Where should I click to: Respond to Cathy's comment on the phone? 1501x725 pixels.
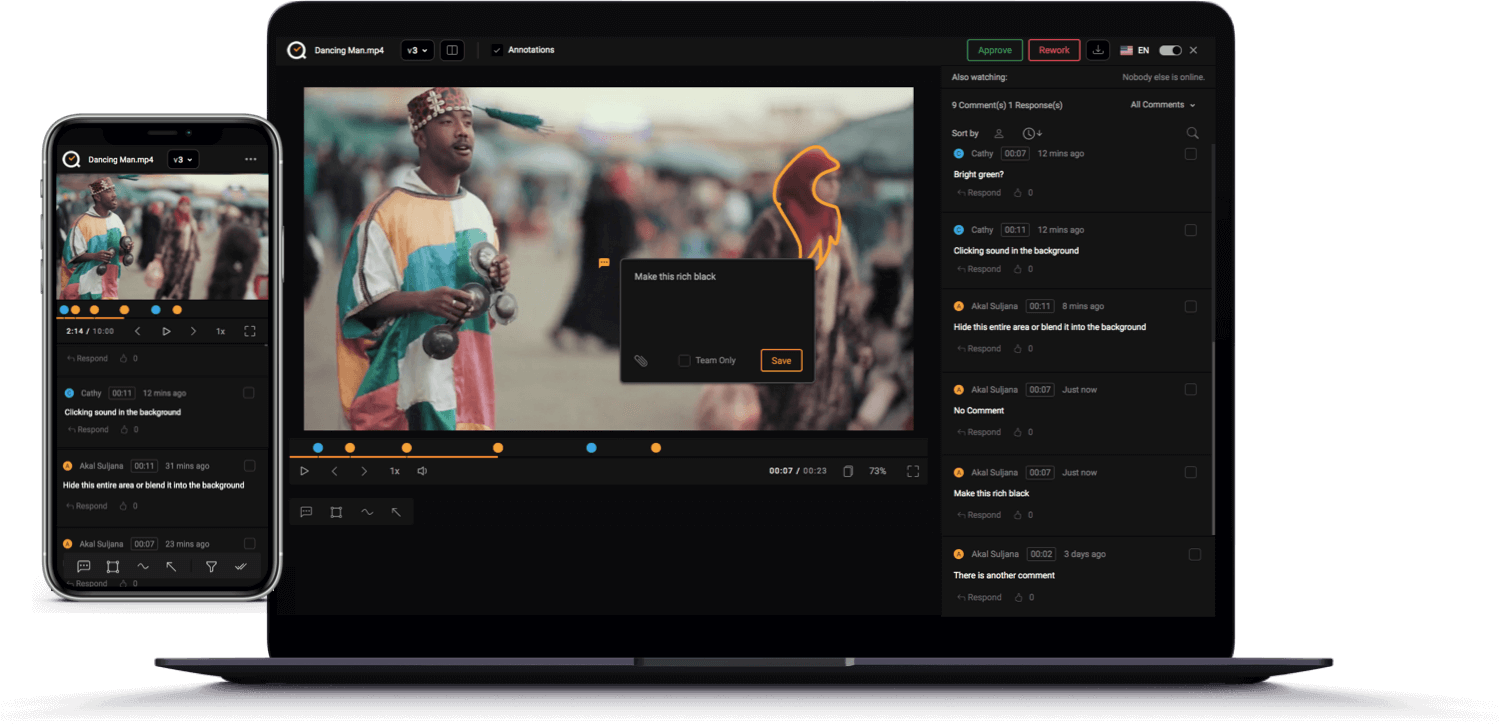(x=88, y=430)
